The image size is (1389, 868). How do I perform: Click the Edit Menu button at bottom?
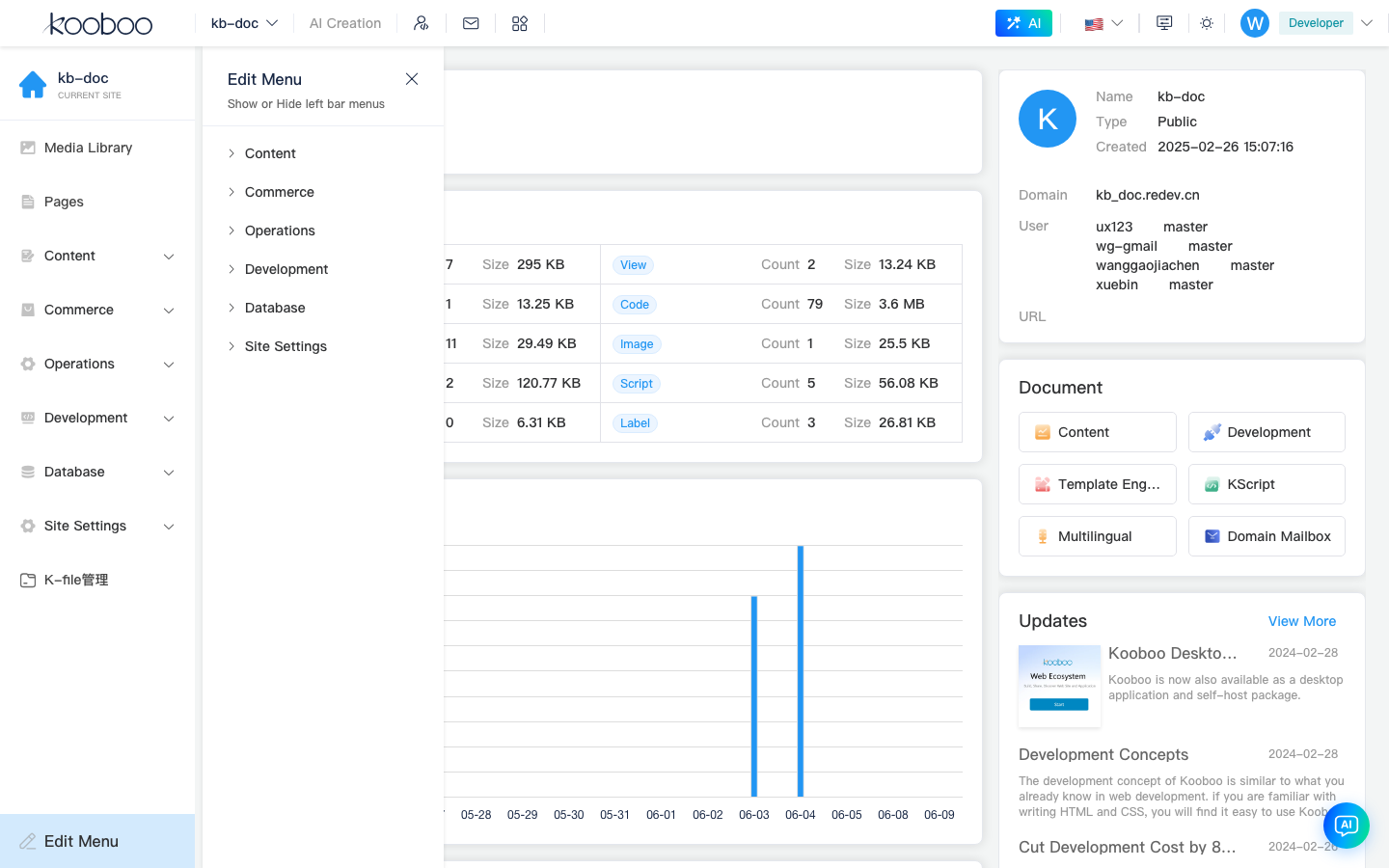pos(97,841)
